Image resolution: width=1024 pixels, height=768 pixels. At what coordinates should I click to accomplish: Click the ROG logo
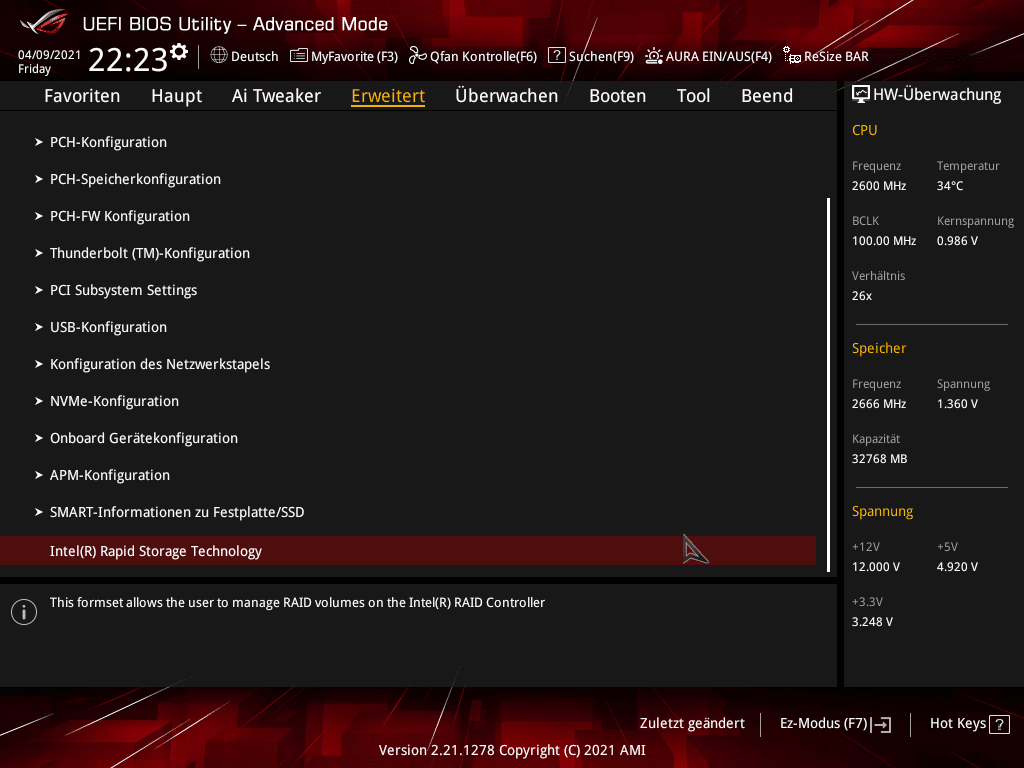(x=44, y=22)
